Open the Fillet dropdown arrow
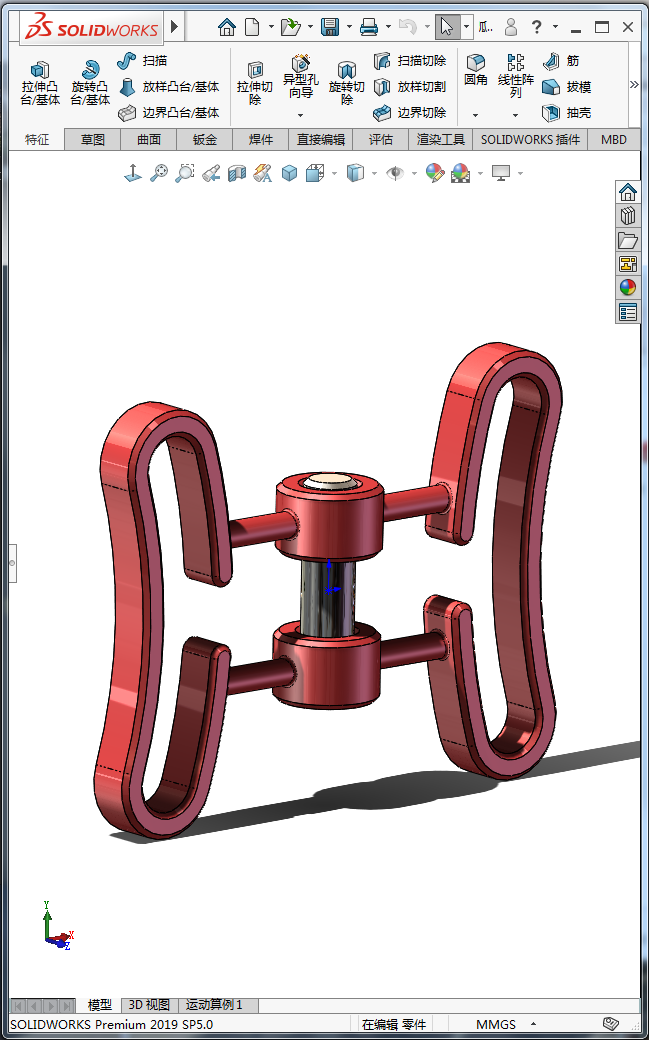649x1040 pixels. [x=475, y=115]
